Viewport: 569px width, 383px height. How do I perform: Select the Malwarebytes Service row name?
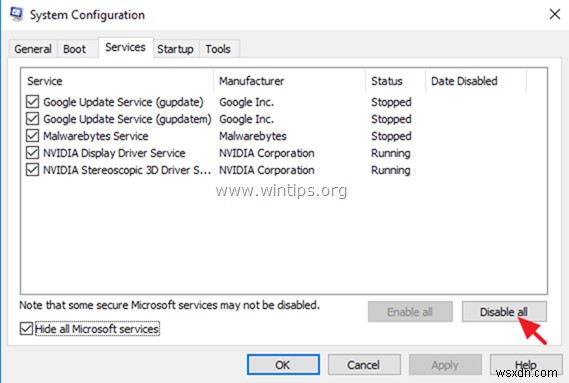point(96,136)
